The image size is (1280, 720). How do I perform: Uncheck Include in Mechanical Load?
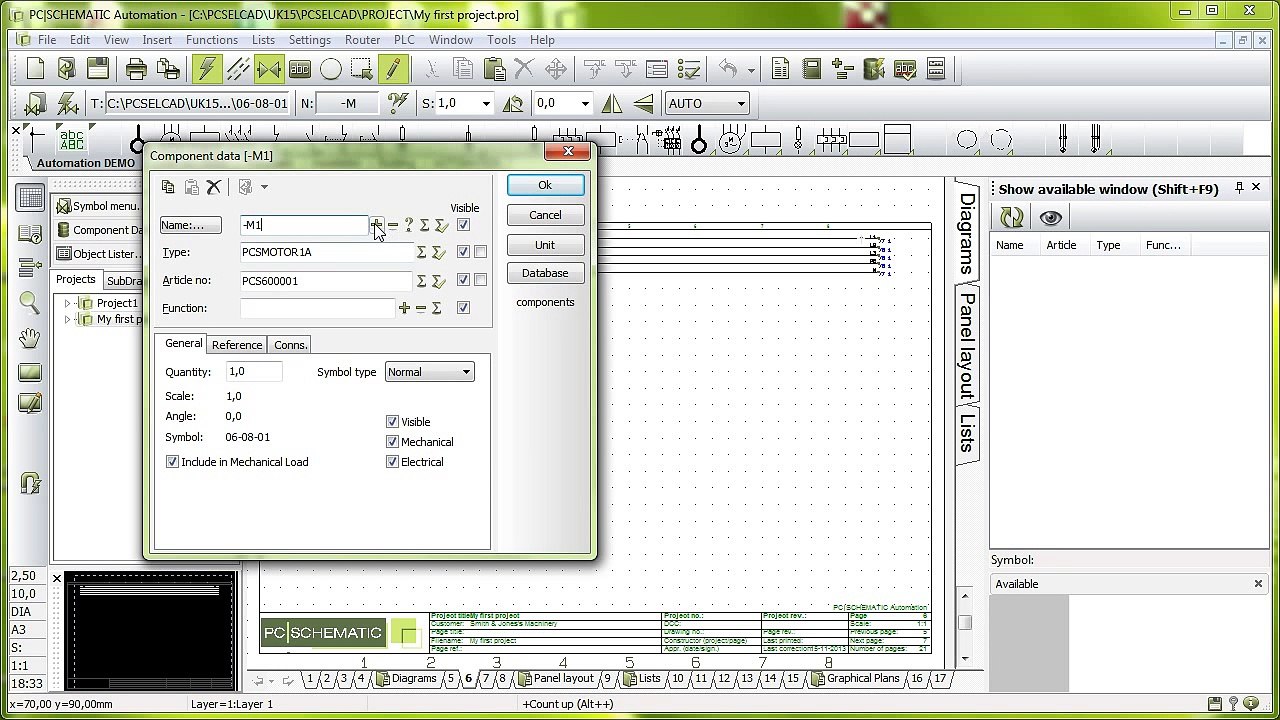[172, 462]
